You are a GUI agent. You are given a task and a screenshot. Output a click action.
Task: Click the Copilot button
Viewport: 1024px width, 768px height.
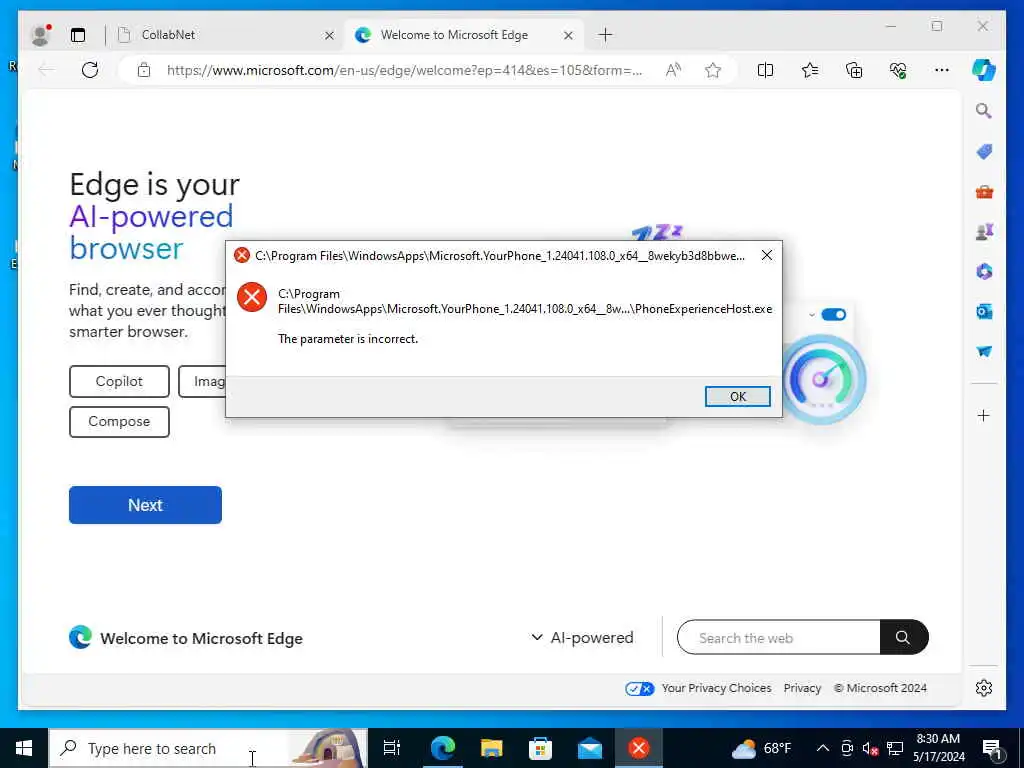click(x=119, y=381)
